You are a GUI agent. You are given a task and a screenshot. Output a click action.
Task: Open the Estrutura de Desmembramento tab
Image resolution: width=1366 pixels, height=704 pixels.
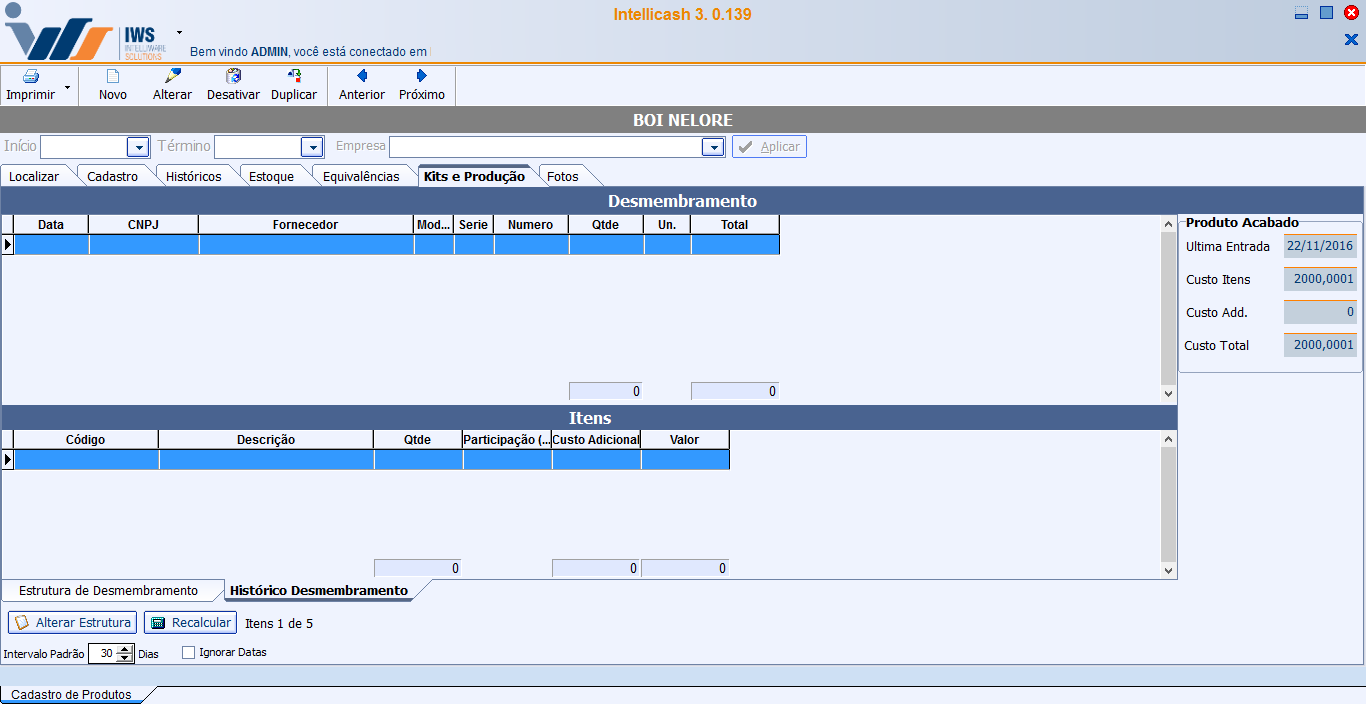(x=108, y=591)
